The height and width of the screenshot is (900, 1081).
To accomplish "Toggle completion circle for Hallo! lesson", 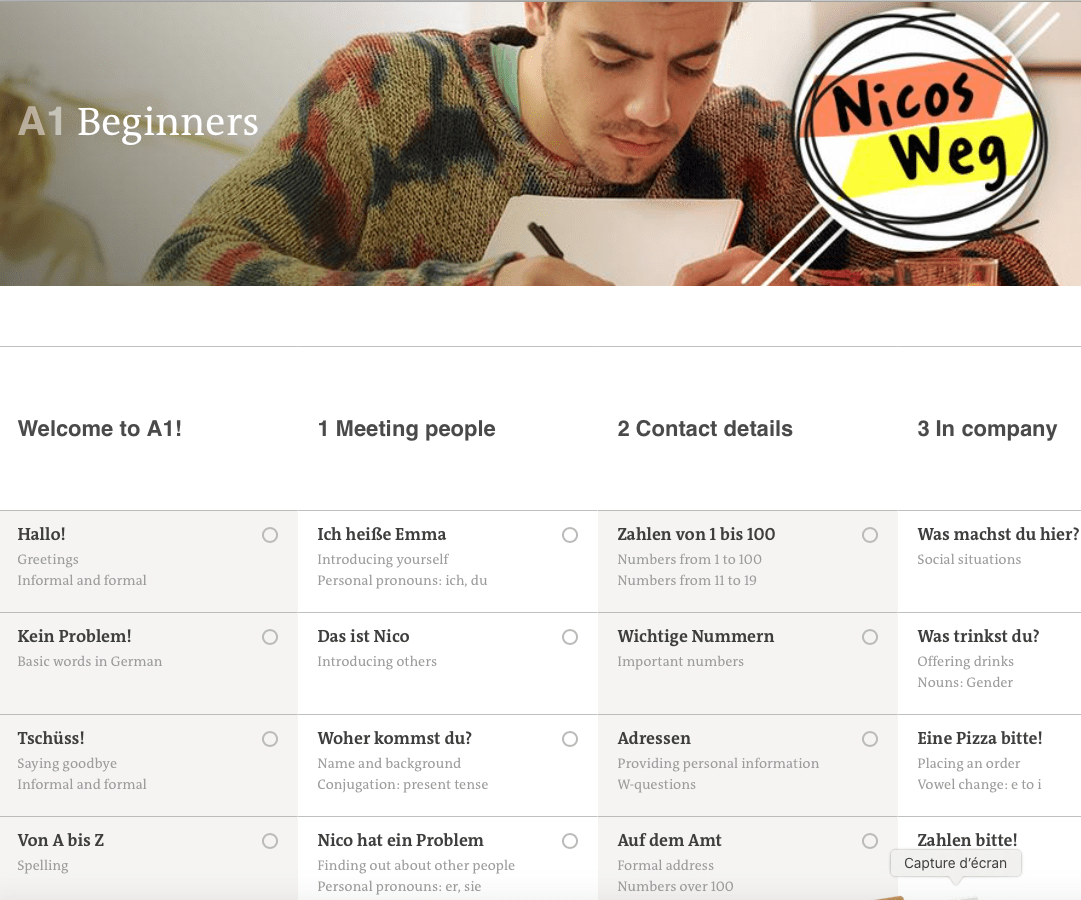I will tap(270, 535).
